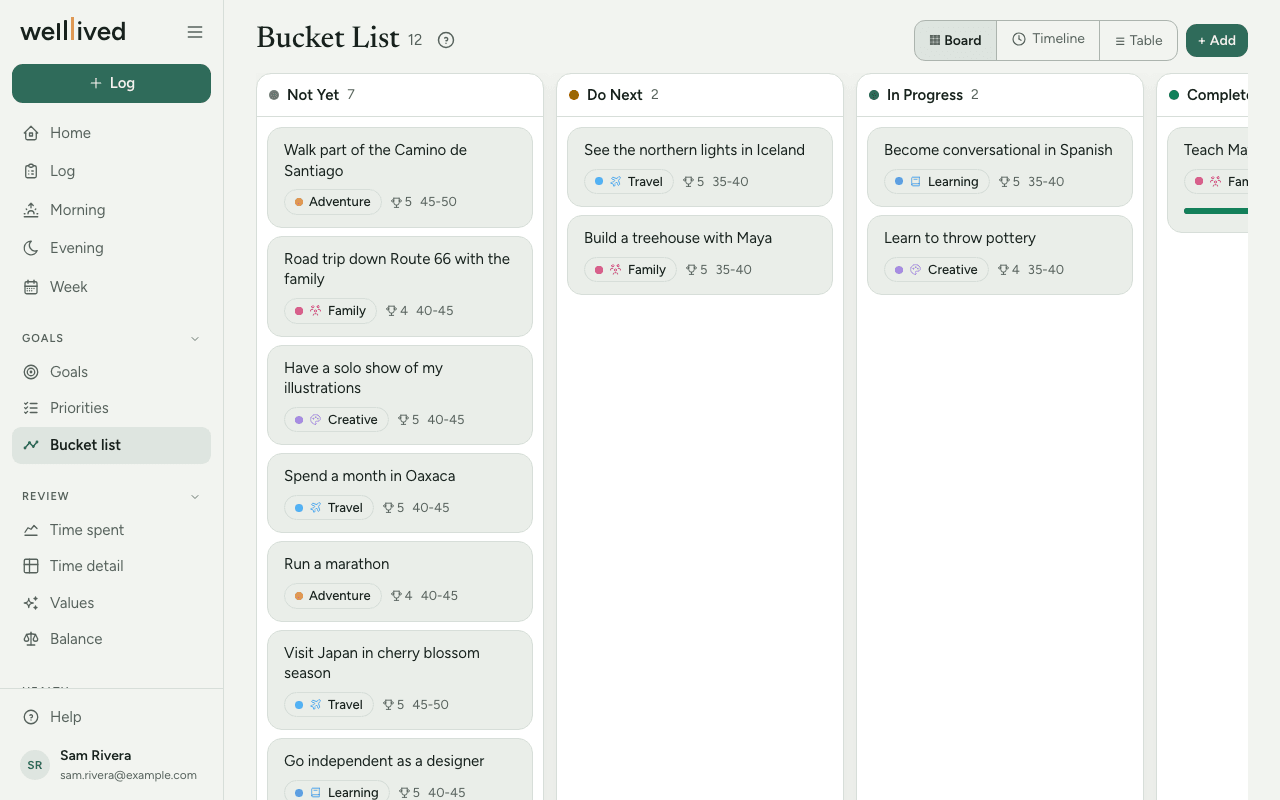Collapse the REVIEW sidebar section

coord(195,496)
